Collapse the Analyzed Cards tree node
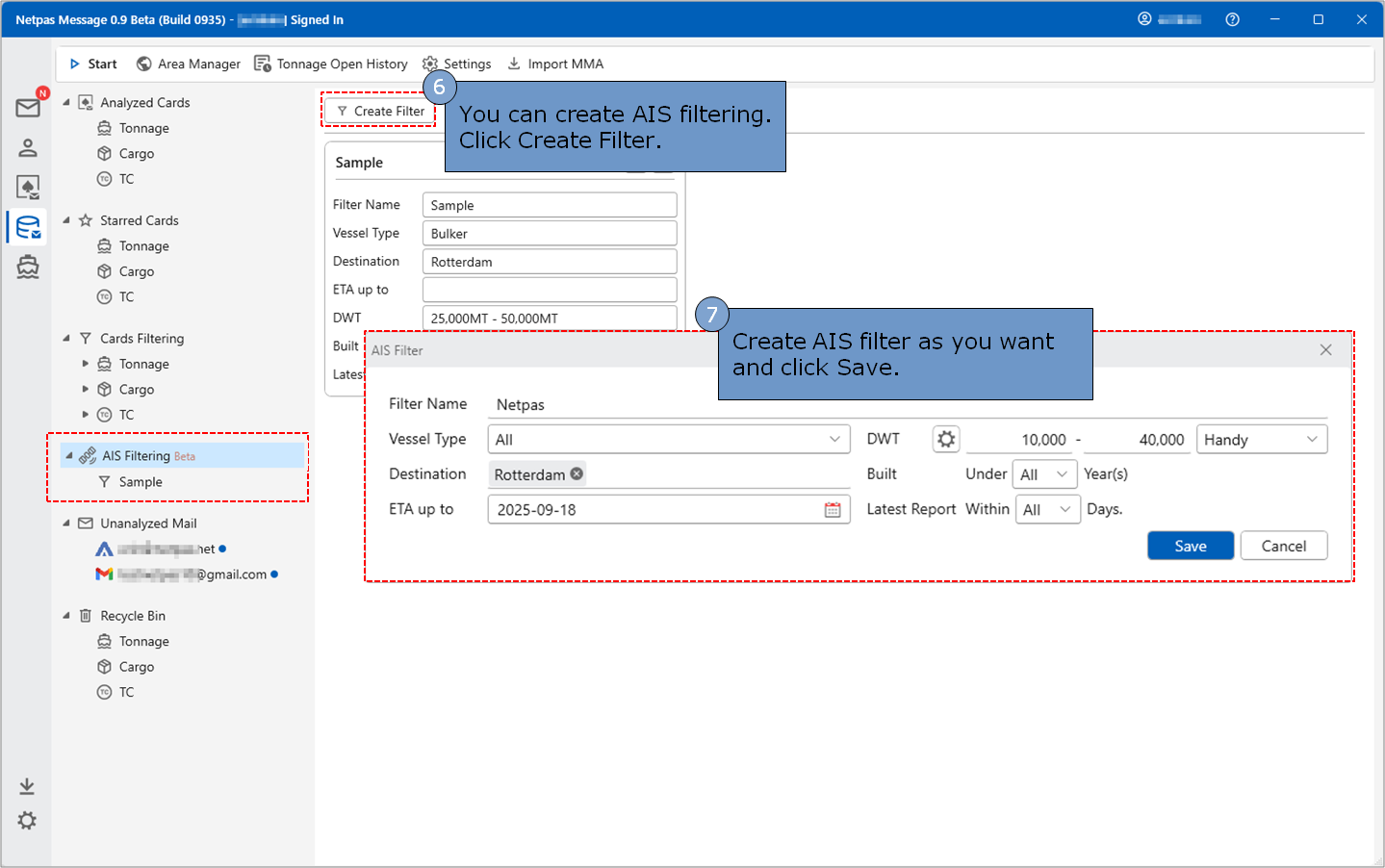The height and width of the screenshot is (868, 1385). pos(66,102)
